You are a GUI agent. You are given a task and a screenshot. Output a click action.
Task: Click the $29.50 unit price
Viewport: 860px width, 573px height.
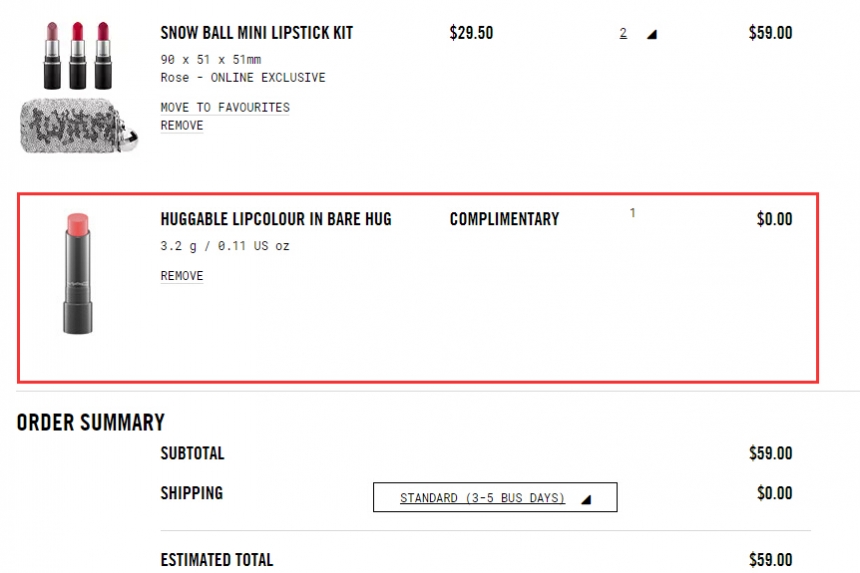471,33
